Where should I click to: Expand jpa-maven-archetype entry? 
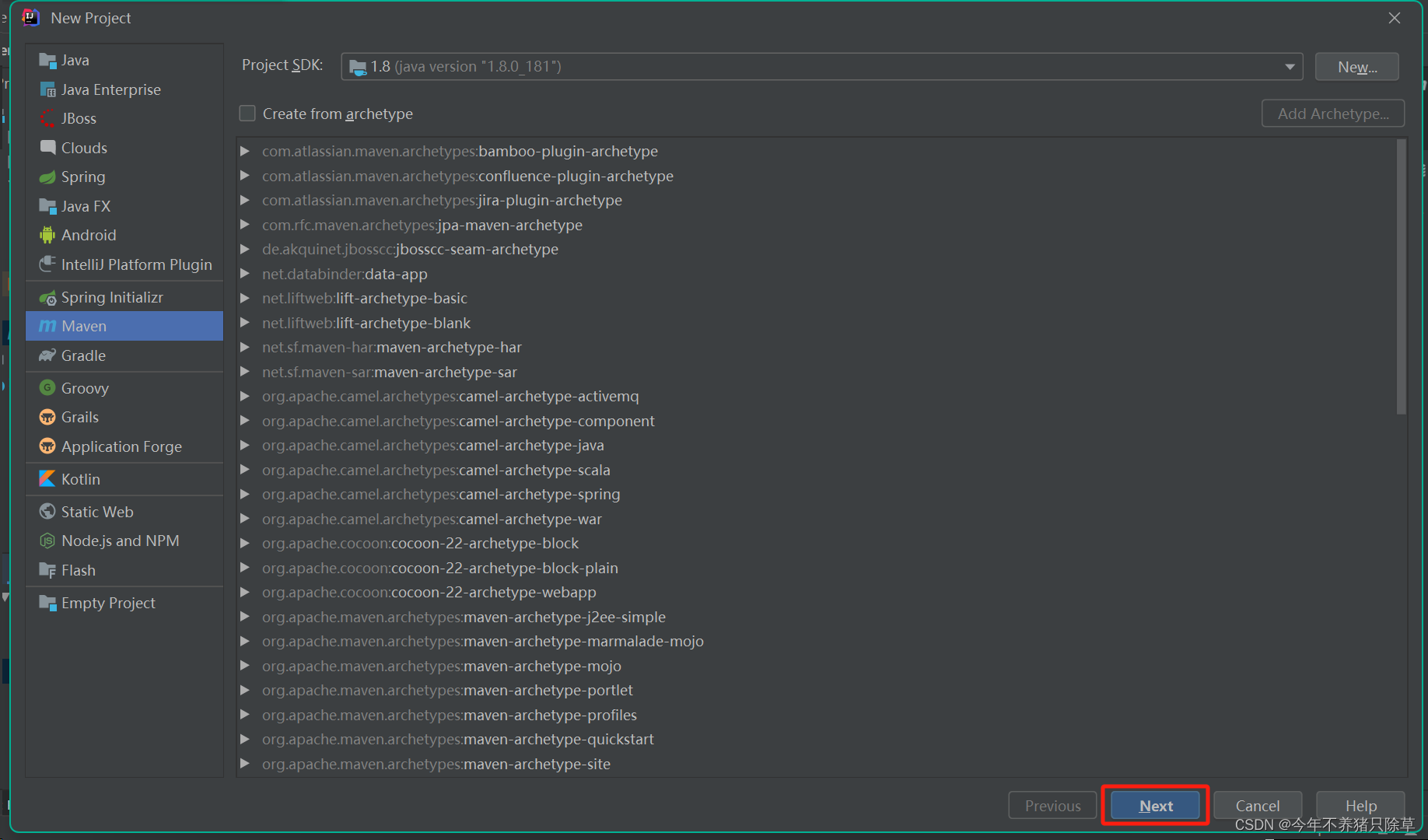tap(245, 225)
